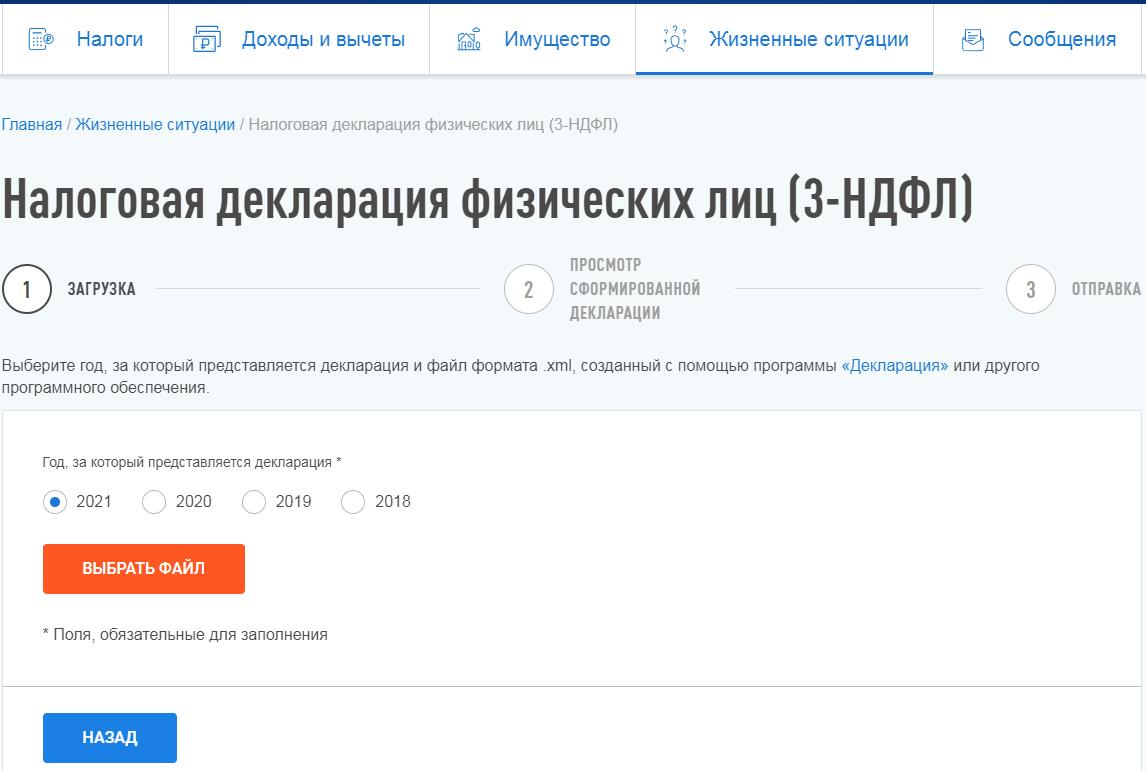Open the «Декларация» program link
The height and width of the screenshot is (771, 1146).
point(895,366)
